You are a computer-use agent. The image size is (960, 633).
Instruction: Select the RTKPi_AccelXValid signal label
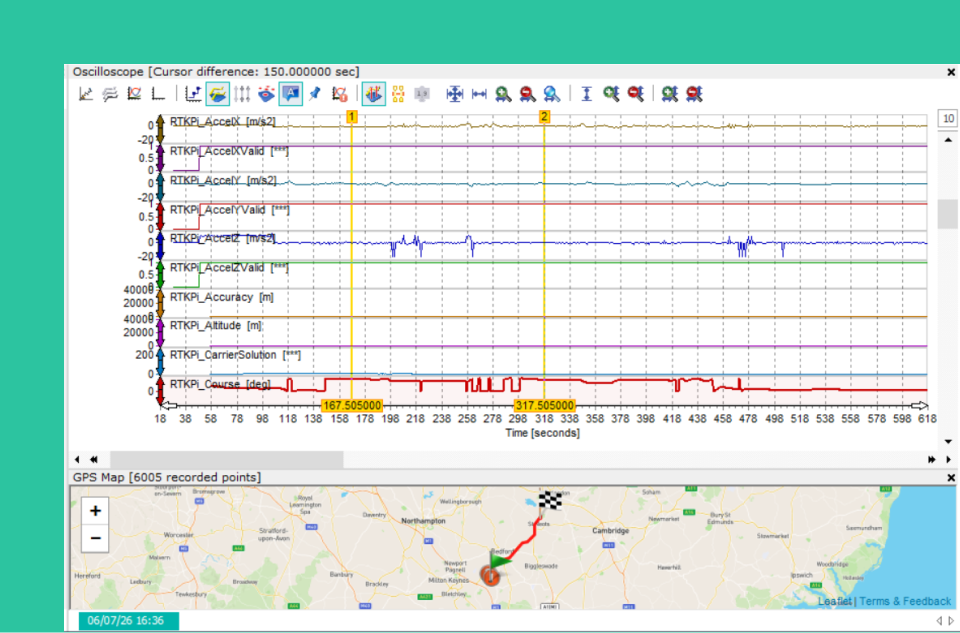pos(229,151)
